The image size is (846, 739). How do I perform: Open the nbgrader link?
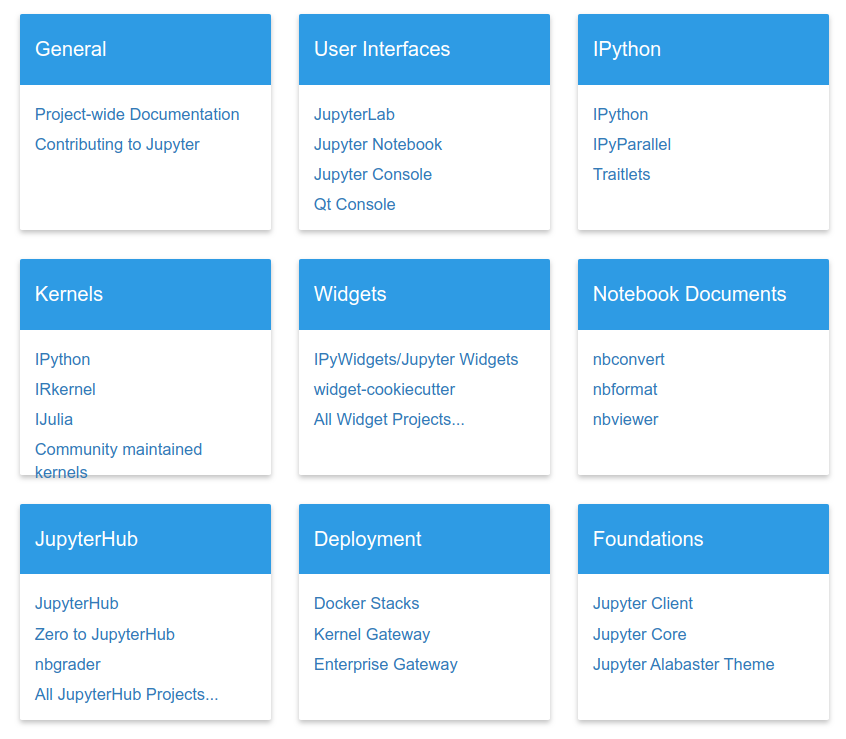coord(67,665)
